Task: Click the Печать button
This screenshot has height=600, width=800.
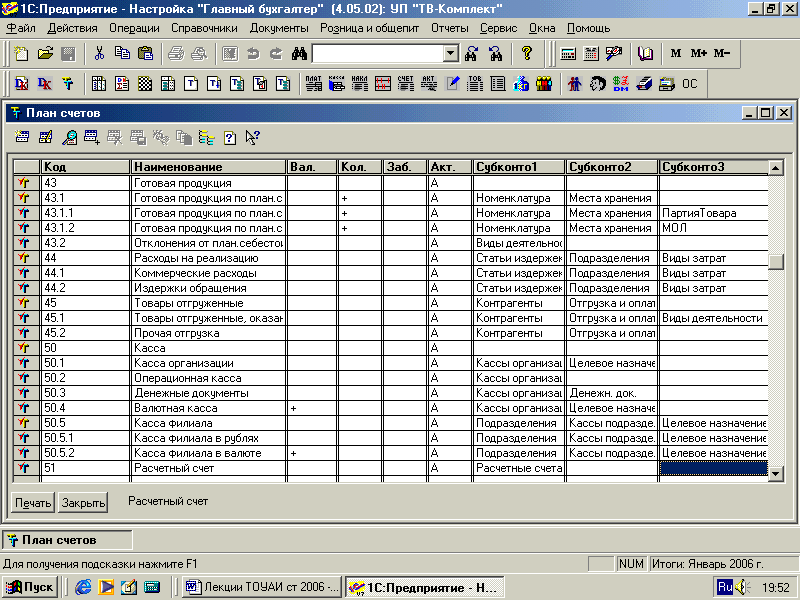Action: (x=33, y=503)
